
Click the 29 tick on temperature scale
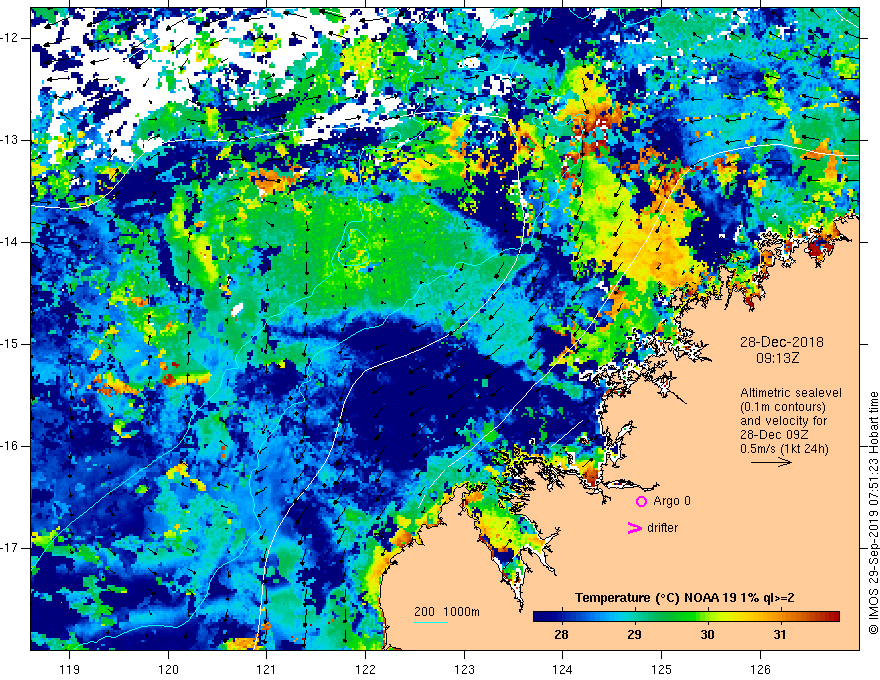(634, 635)
